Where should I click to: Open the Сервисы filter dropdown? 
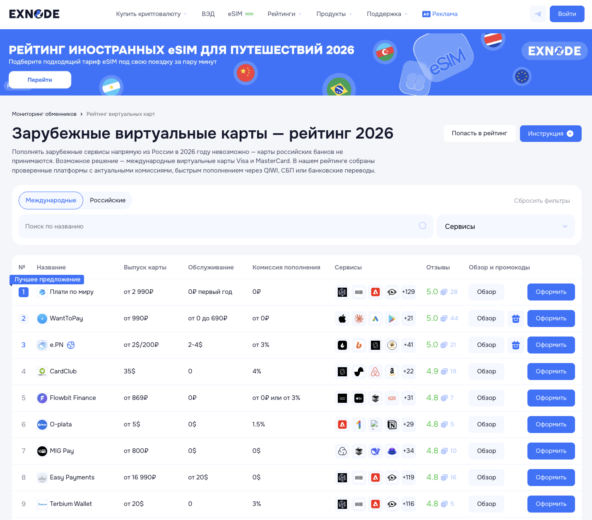tap(506, 226)
